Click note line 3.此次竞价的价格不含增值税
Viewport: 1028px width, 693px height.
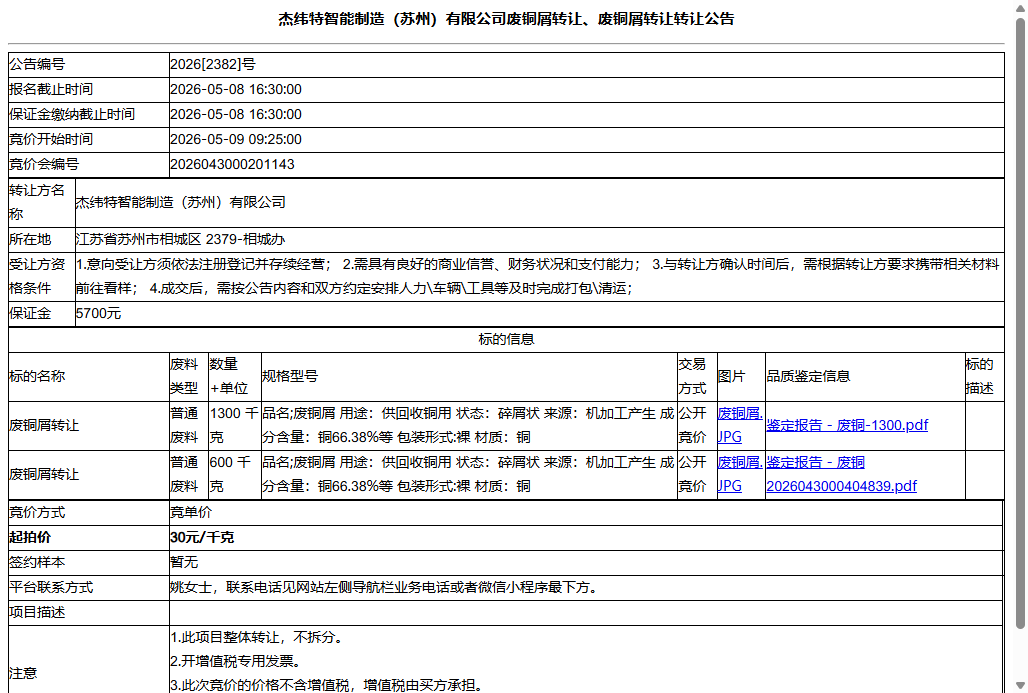point(328,685)
